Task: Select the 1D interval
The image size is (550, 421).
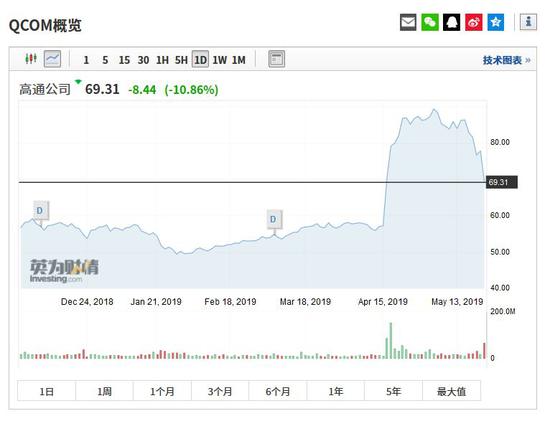Action: click(200, 60)
